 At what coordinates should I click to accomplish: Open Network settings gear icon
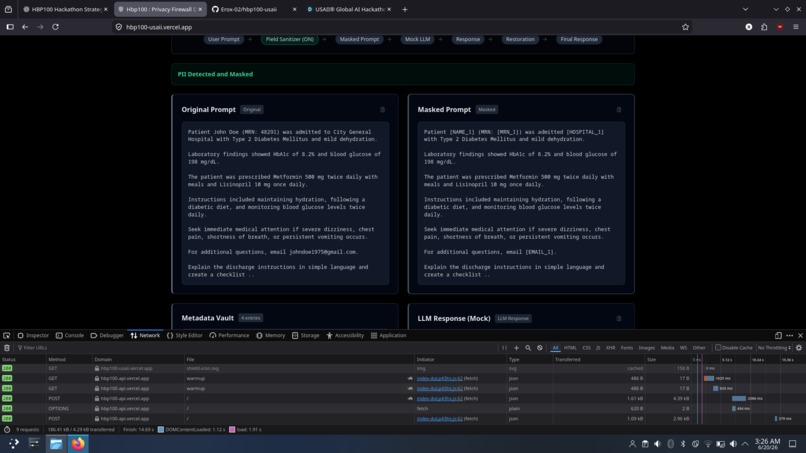799,348
